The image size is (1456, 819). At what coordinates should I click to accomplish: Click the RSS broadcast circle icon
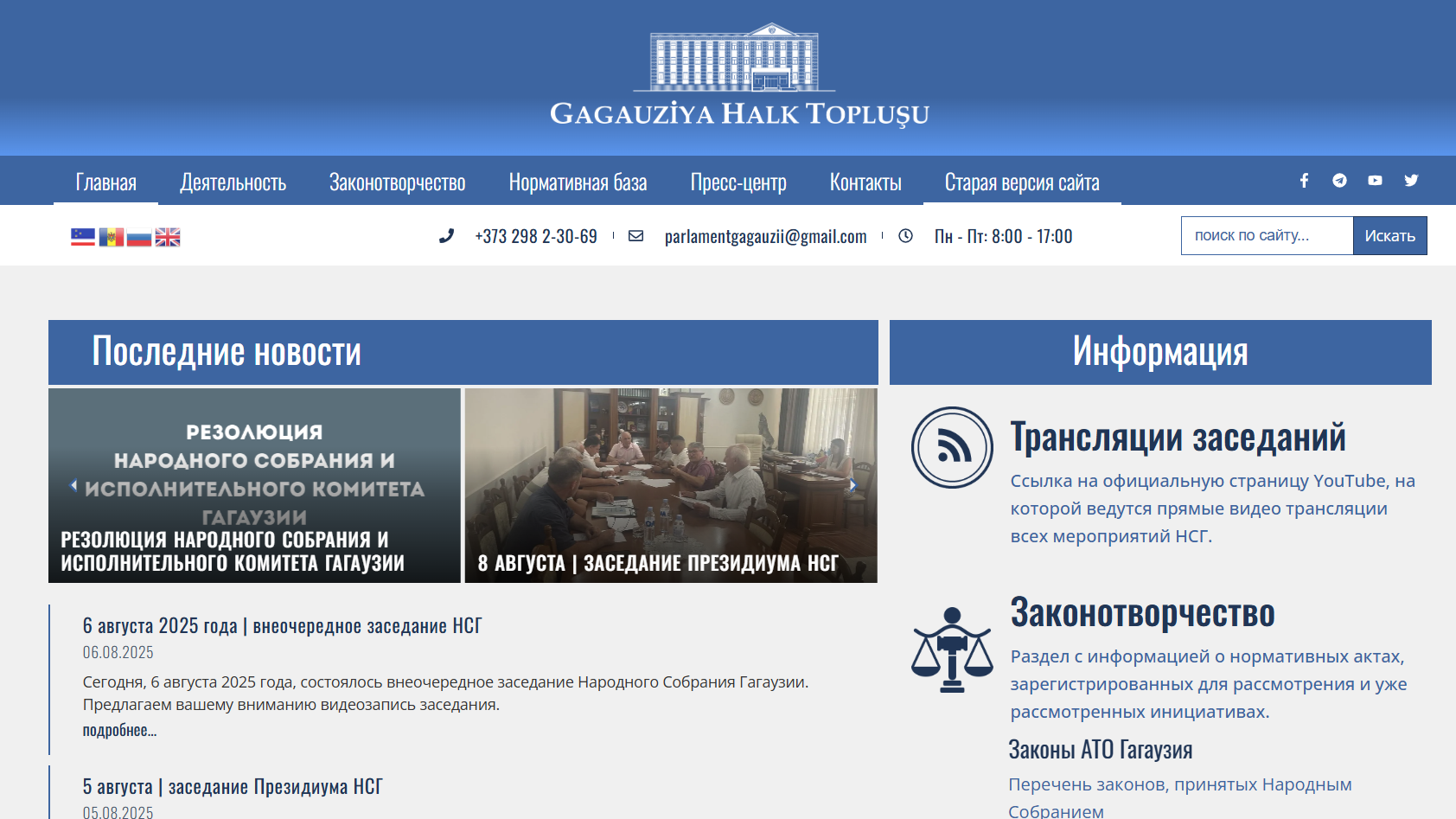coord(952,447)
